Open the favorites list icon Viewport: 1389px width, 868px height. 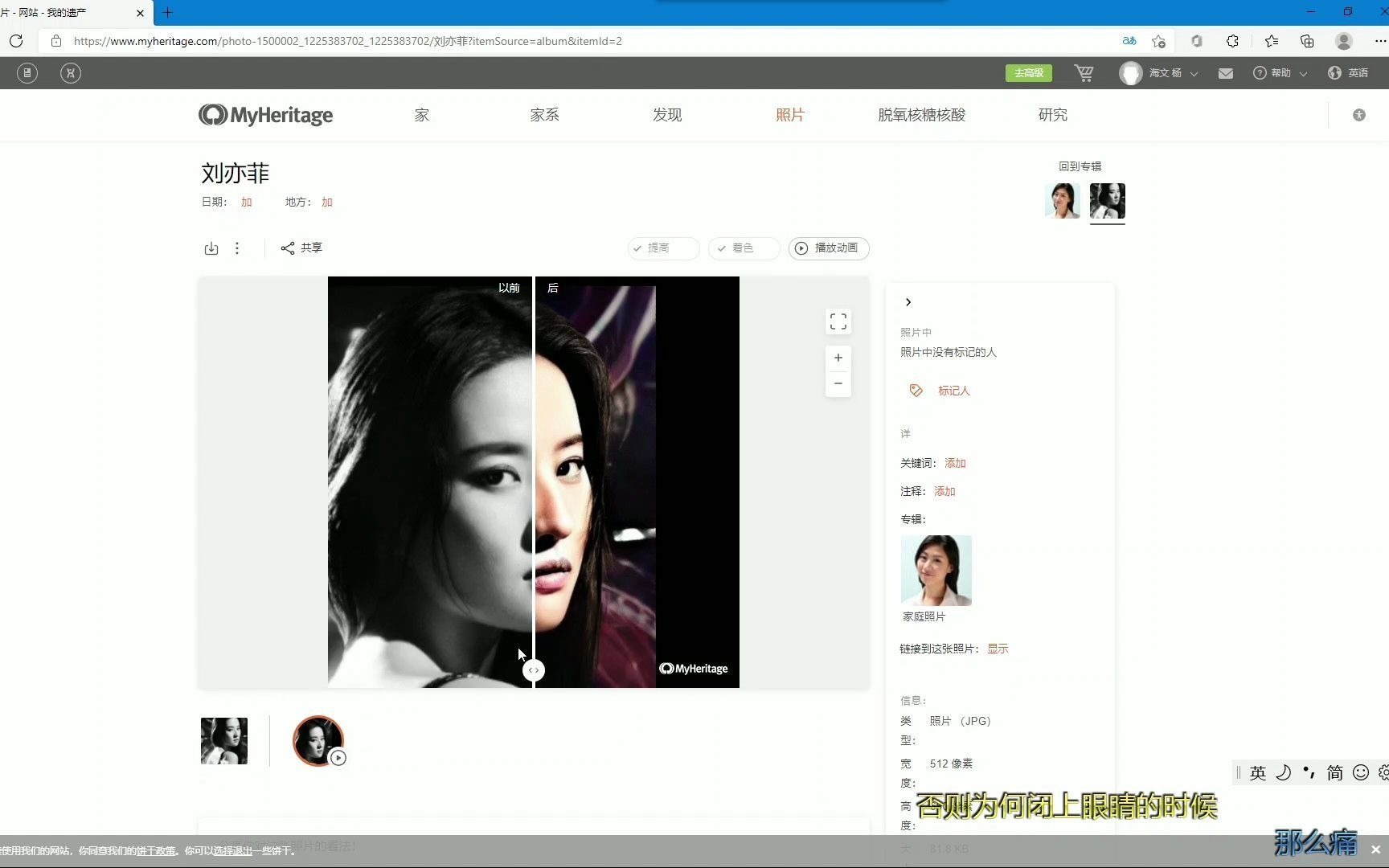[1272, 41]
